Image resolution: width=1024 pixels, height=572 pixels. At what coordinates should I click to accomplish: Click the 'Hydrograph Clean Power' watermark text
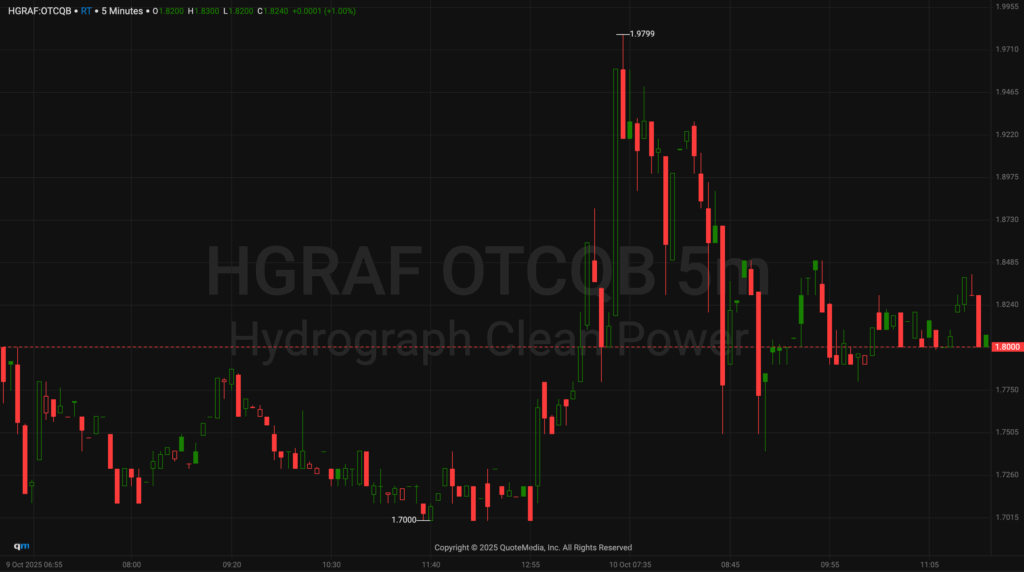(488, 338)
